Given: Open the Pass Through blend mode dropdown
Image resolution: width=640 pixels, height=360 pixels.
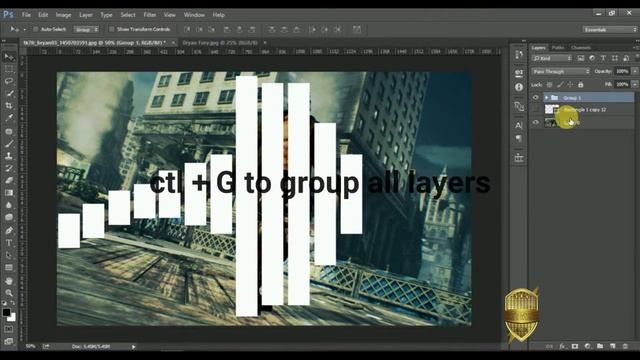Looking at the screenshot, I should pos(561,71).
